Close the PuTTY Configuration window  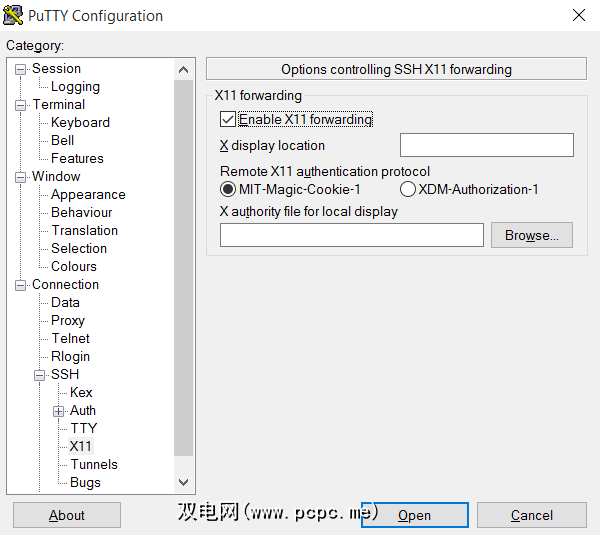tap(579, 15)
